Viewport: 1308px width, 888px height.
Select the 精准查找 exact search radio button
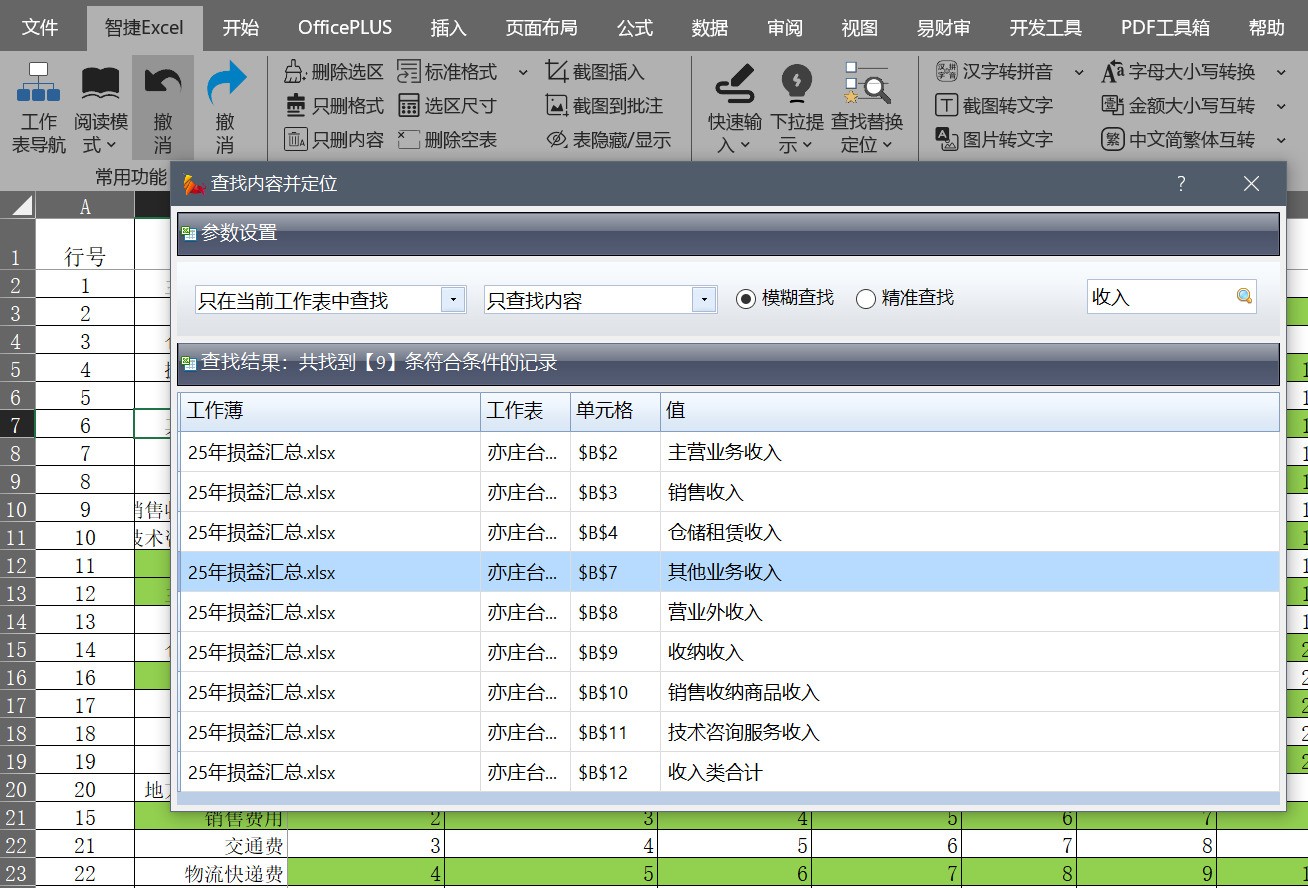(x=866, y=299)
